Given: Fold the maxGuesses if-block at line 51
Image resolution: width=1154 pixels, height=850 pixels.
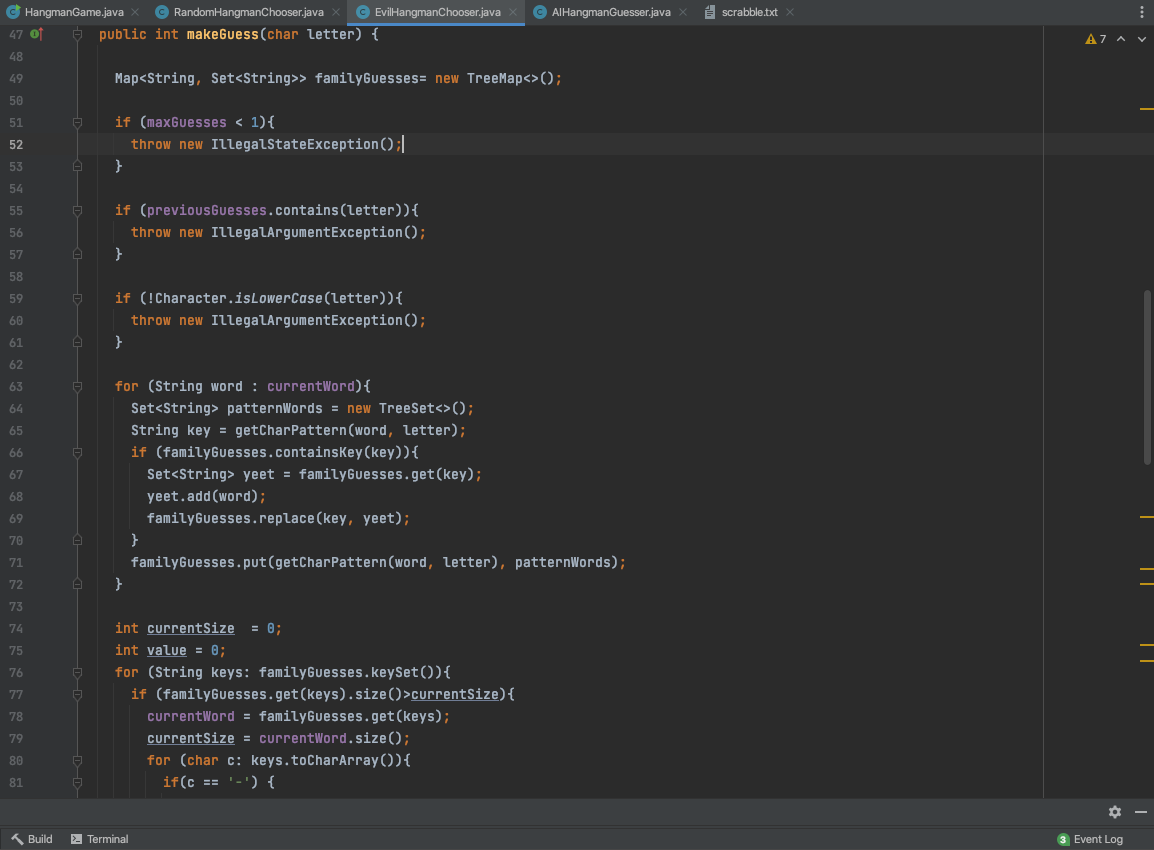Looking at the screenshot, I should (77, 123).
